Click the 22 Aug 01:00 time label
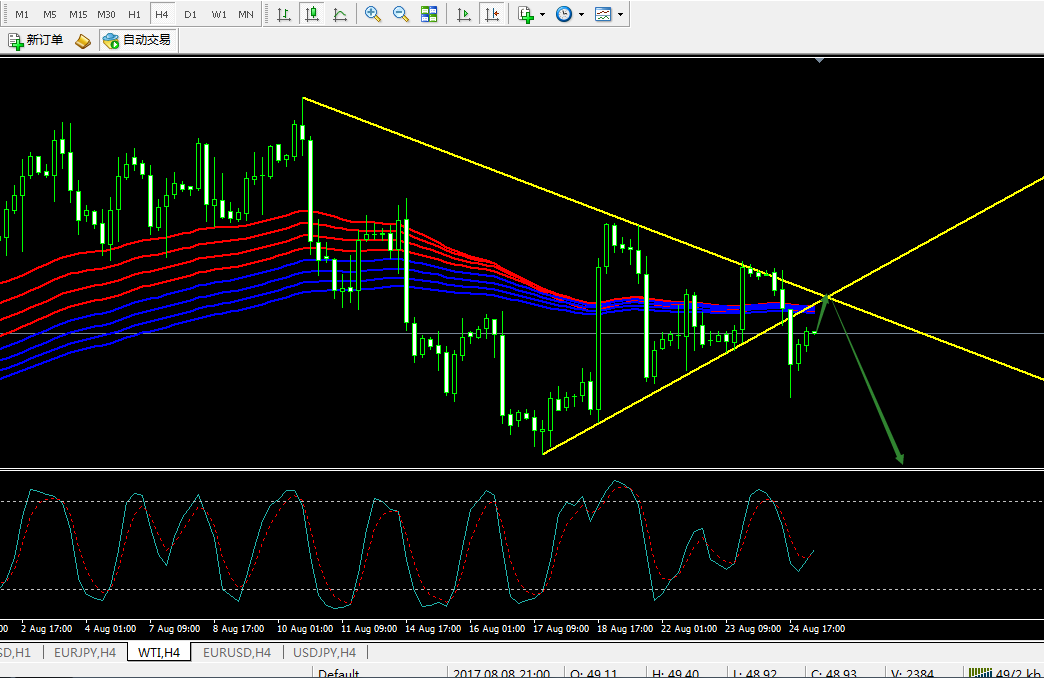The width and height of the screenshot is (1044, 678). point(688,629)
